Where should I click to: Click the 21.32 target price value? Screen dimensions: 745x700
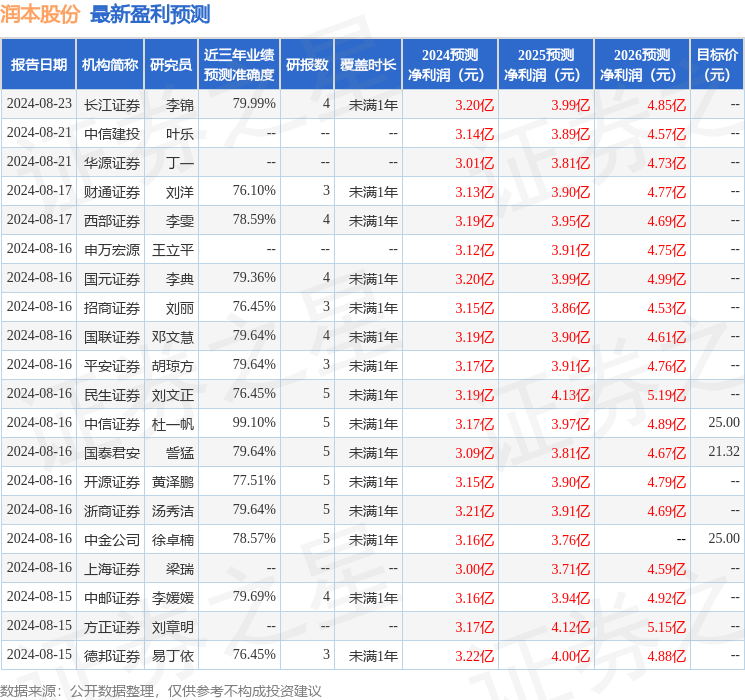tap(724, 451)
